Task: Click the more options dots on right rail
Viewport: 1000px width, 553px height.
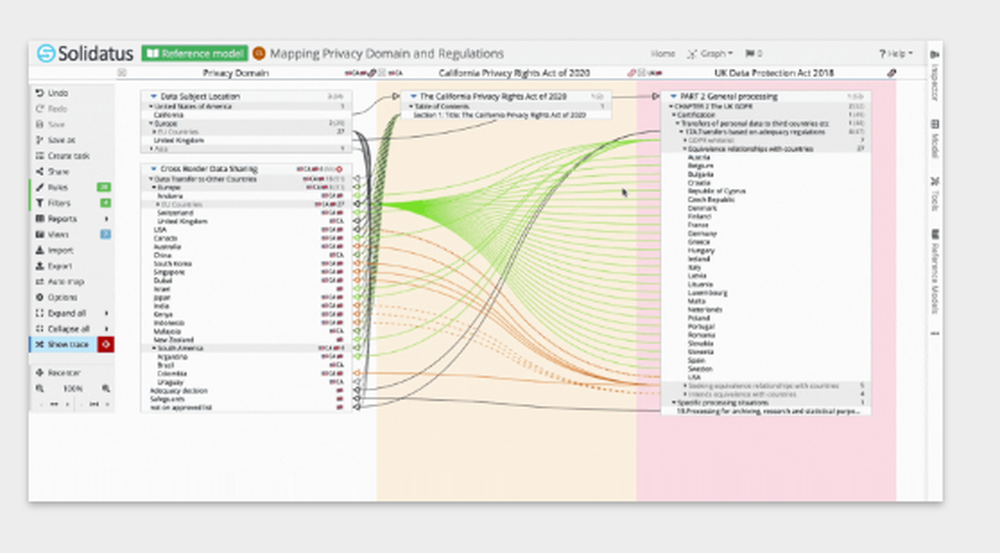Action: [935, 334]
